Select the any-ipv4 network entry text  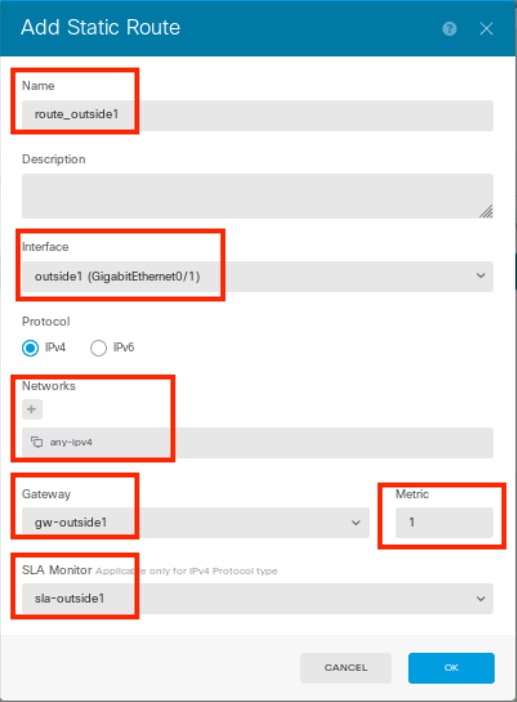pyautogui.click(x=71, y=442)
